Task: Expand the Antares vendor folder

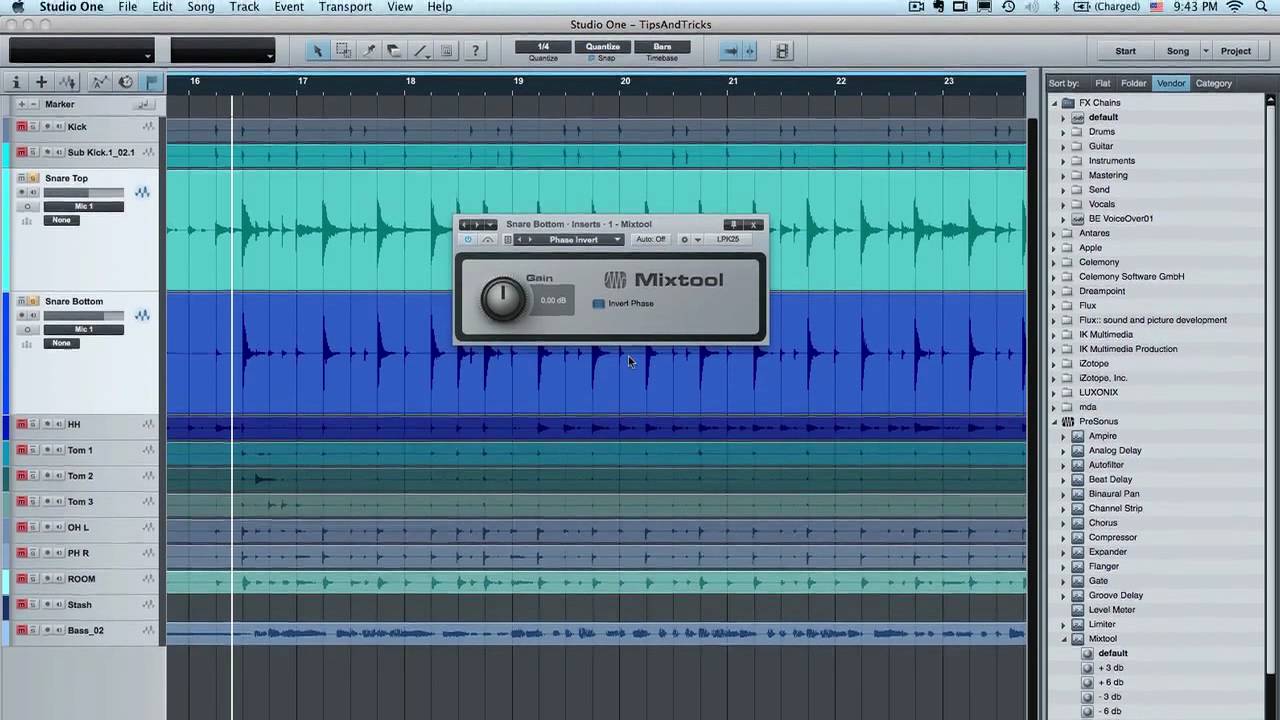Action: click(1054, 233)
